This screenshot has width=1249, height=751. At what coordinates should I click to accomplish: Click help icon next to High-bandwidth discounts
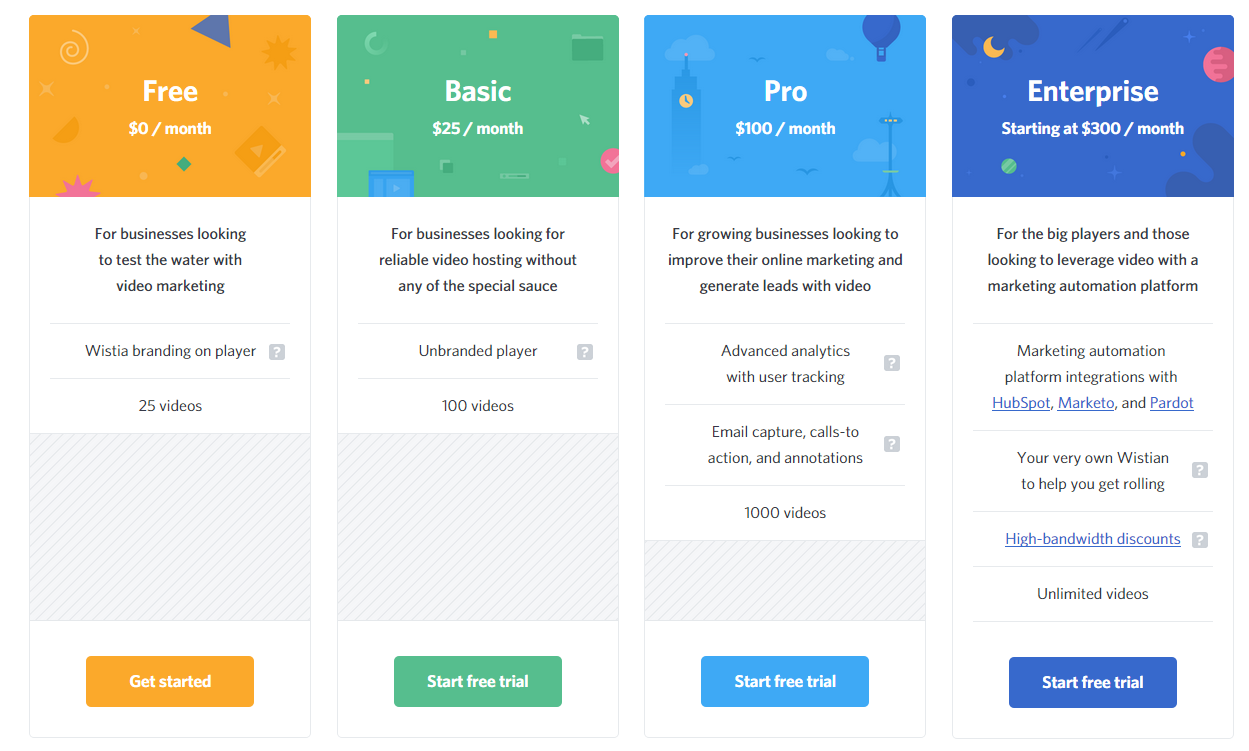[x=1200, y=540]
